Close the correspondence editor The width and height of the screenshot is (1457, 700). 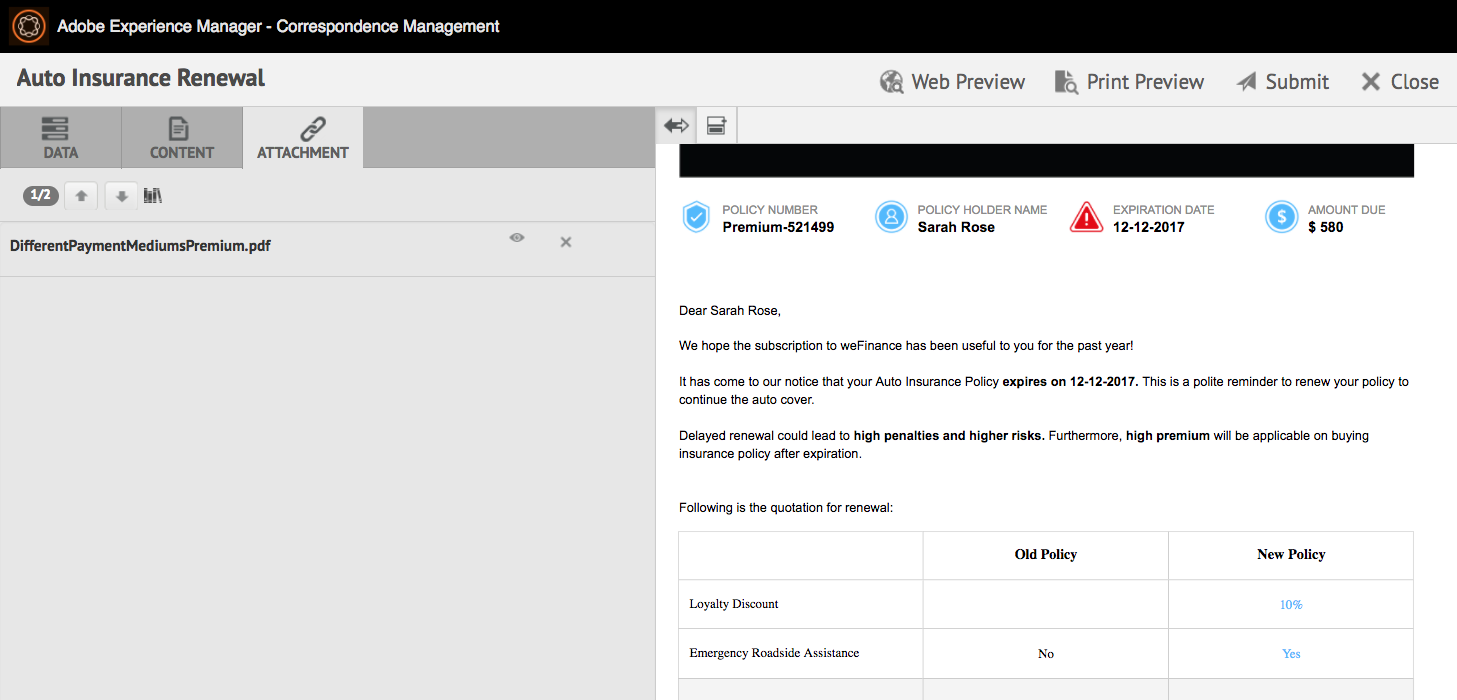tap(1399, 82)
